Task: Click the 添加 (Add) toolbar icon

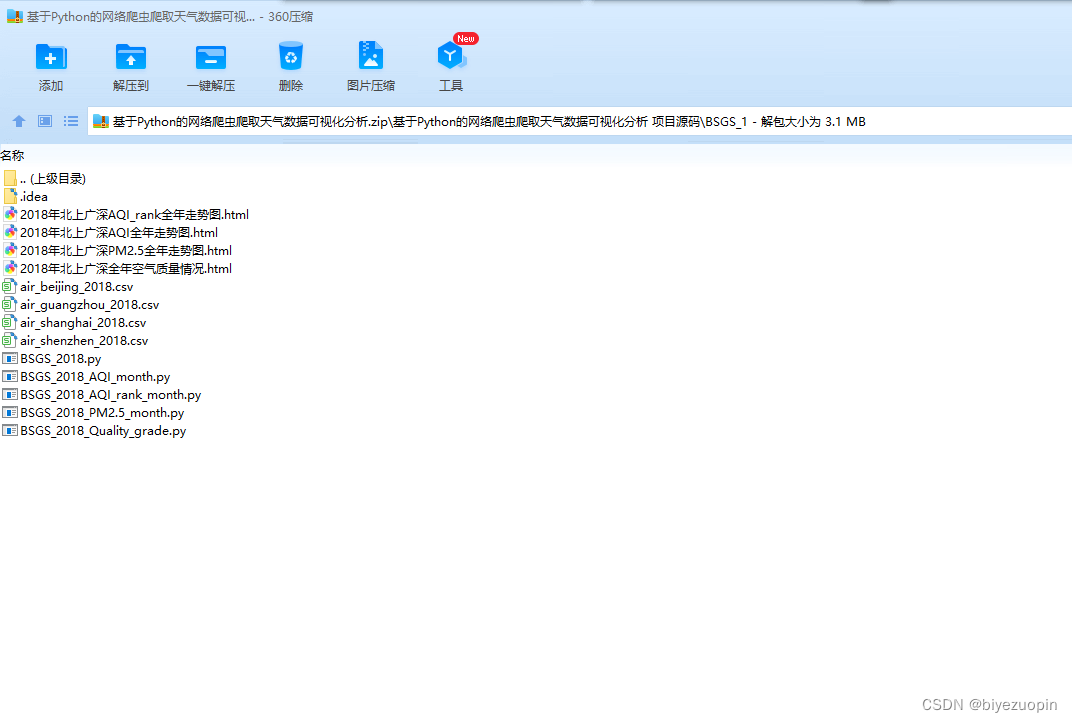Action: click(x=51, y=57)
